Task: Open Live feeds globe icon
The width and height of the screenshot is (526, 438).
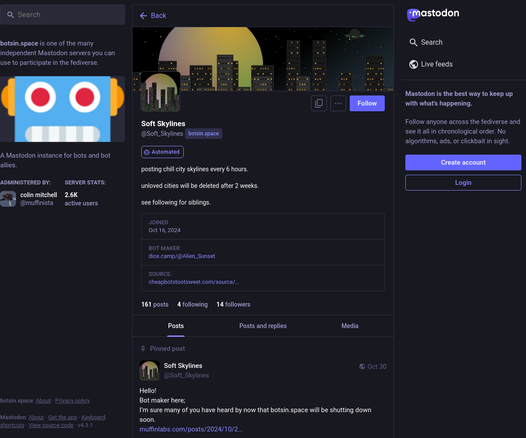Action: (x=413, y=64)
